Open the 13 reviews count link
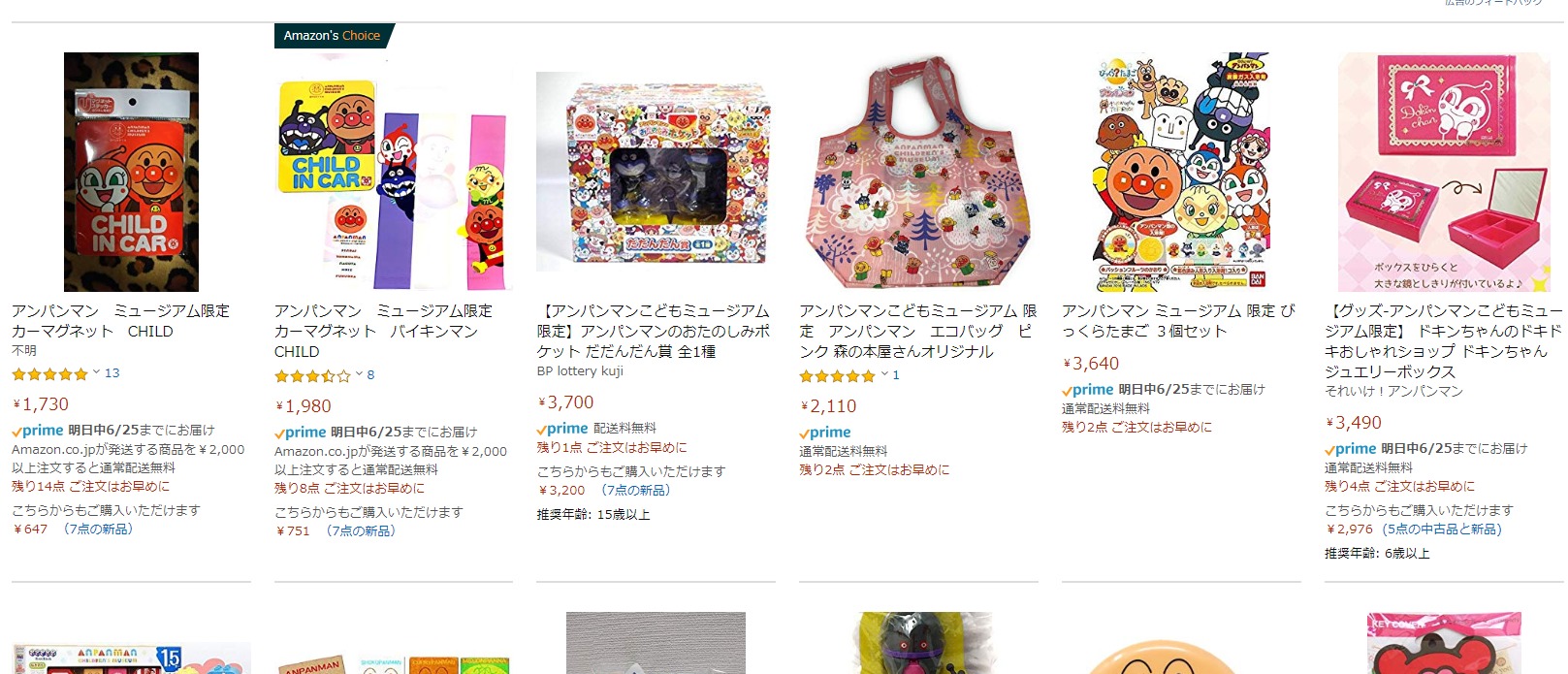1568x674 pixels. click(x=112, y=373)
